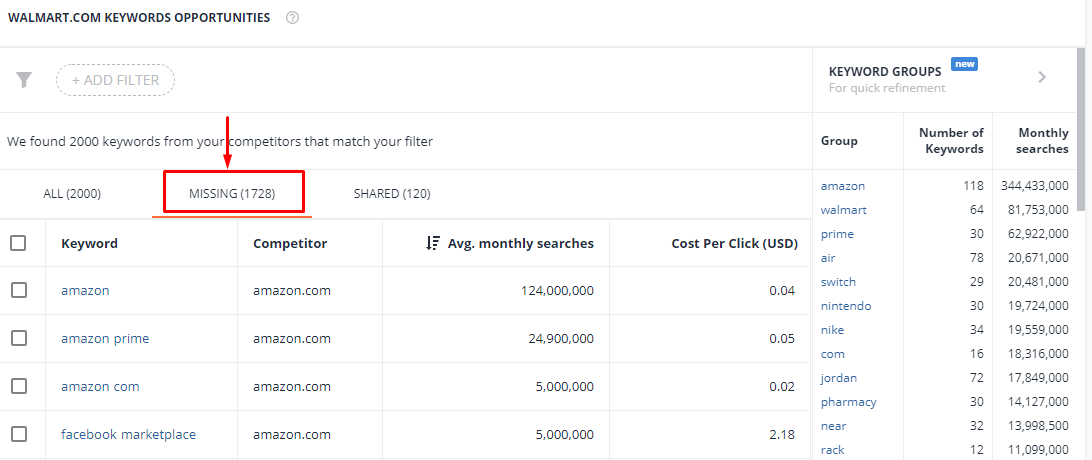Click the + ADD FILTER button
1092x460 pixels.
116,80
